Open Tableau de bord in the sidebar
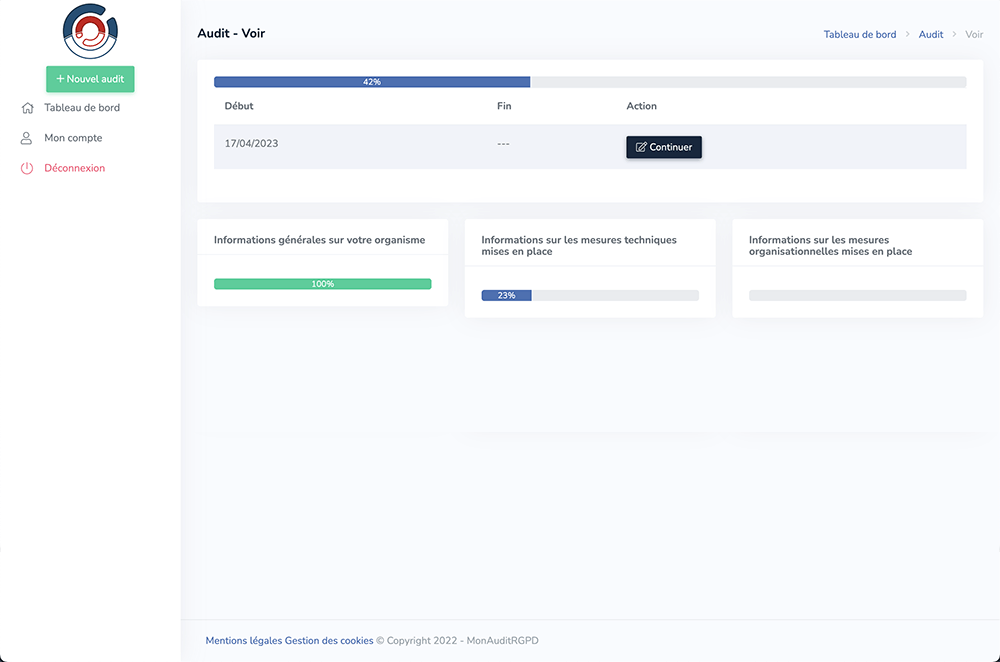The height and width of the screenshot is (662, 1000). click(82, 108)
